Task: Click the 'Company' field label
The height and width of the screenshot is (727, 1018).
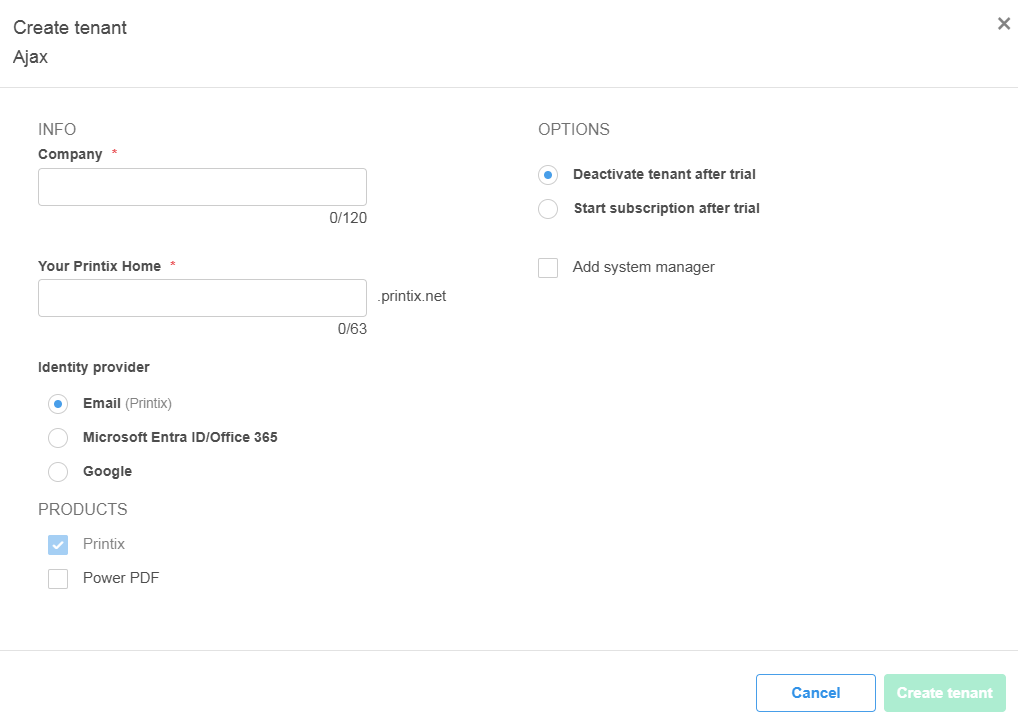Action: tap(70, 154)
